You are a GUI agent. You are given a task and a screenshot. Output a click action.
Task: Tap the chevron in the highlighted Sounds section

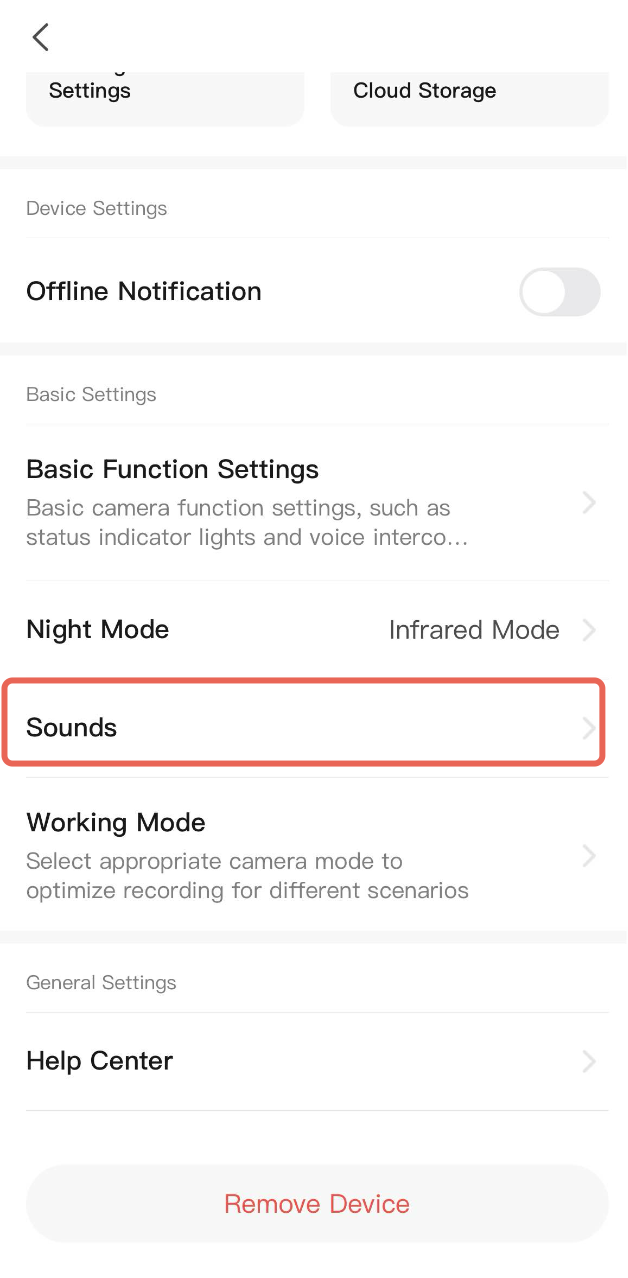[588, 728]
